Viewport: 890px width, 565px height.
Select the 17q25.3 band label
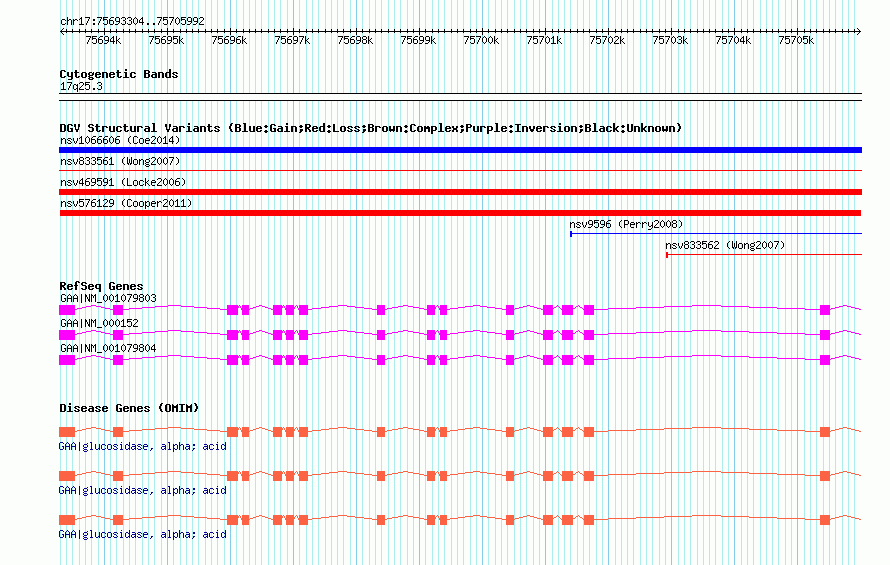point(81,87)
